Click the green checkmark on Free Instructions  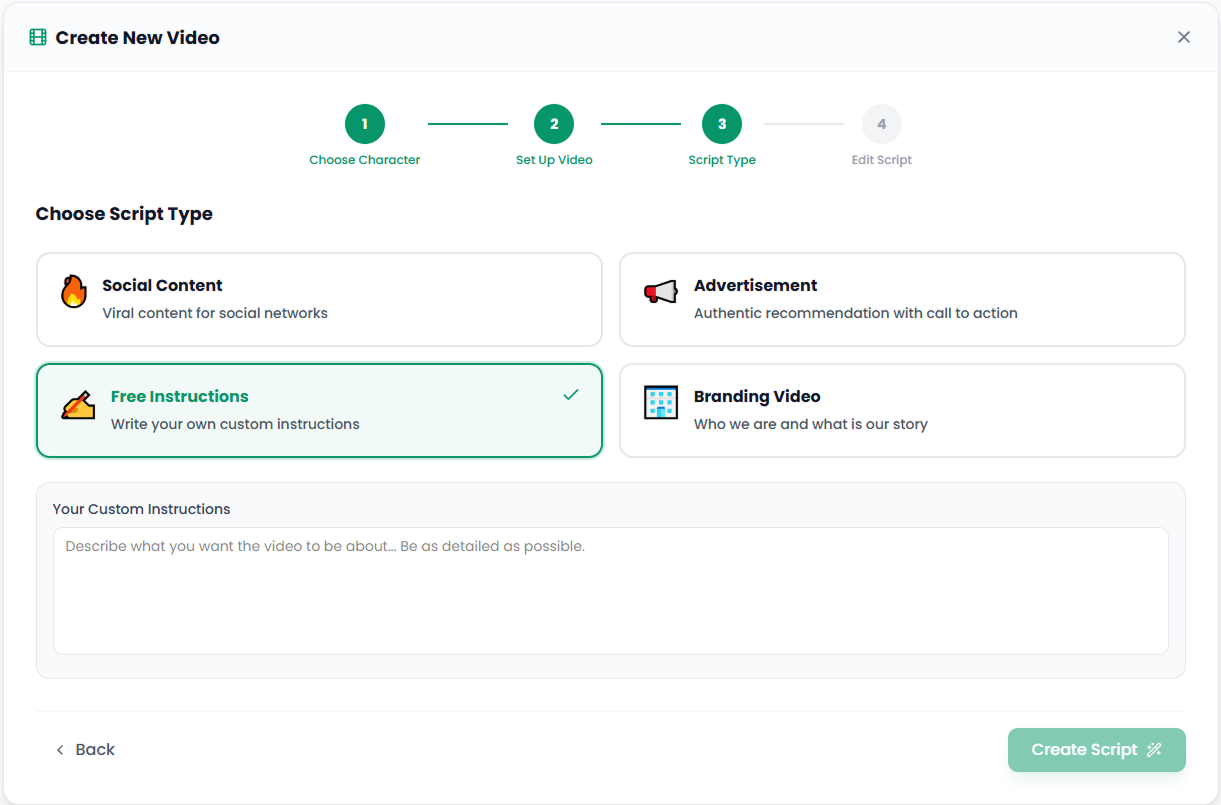571,395
